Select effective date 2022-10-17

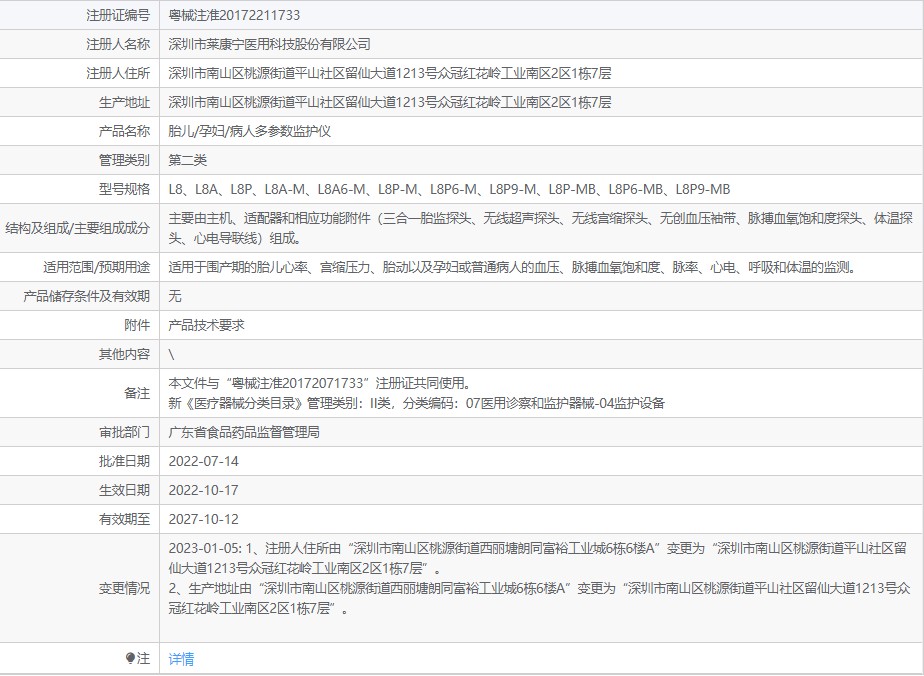(x=203, y=490)
